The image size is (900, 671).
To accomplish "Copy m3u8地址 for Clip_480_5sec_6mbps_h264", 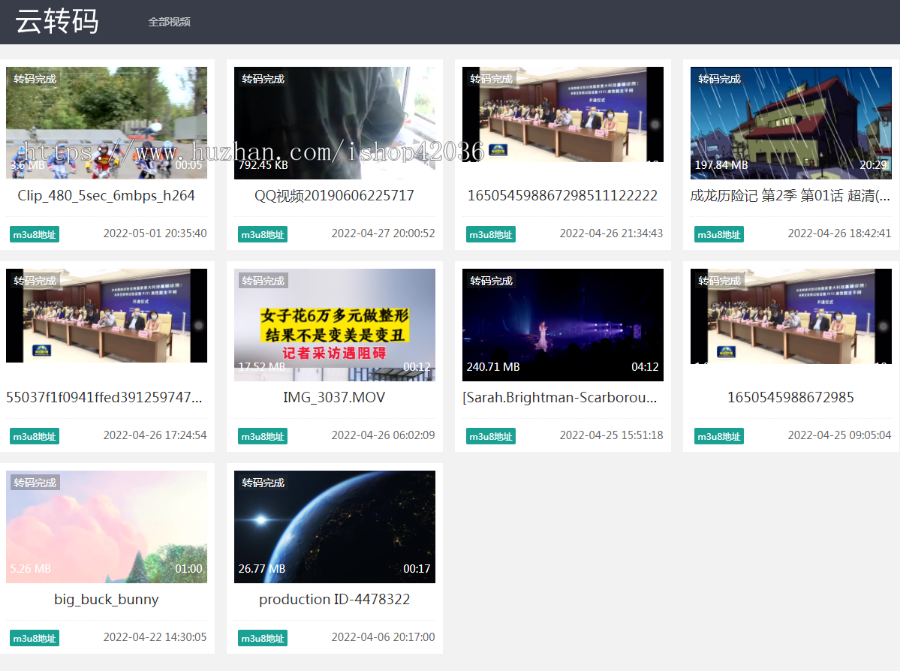I will click(x=34, y=234).
